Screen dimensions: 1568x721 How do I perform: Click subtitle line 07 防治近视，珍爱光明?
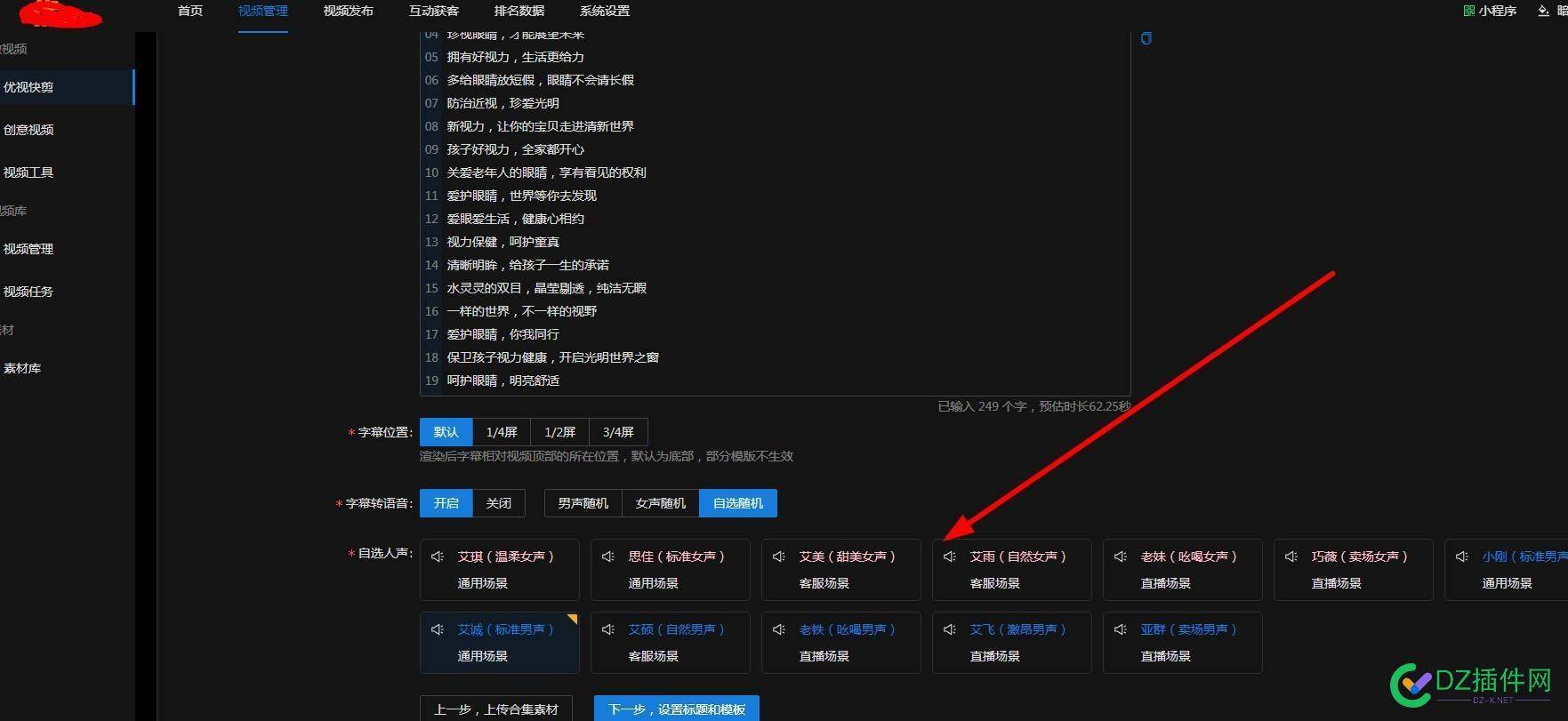click(503, 103)
